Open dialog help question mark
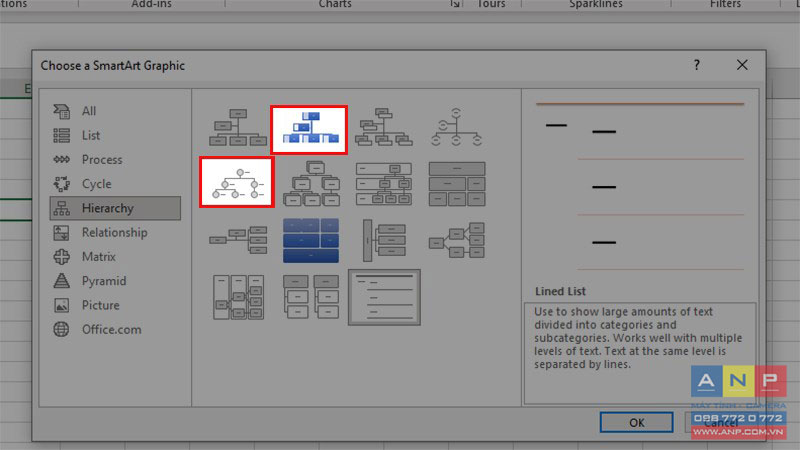This screenshot has width=800, height=450. tap(696, 65)
